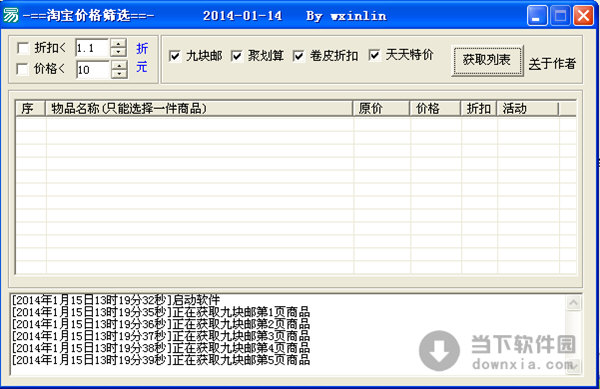Sort by the 序 column header
The image size is (600, 389).
[x=30, y=109]
